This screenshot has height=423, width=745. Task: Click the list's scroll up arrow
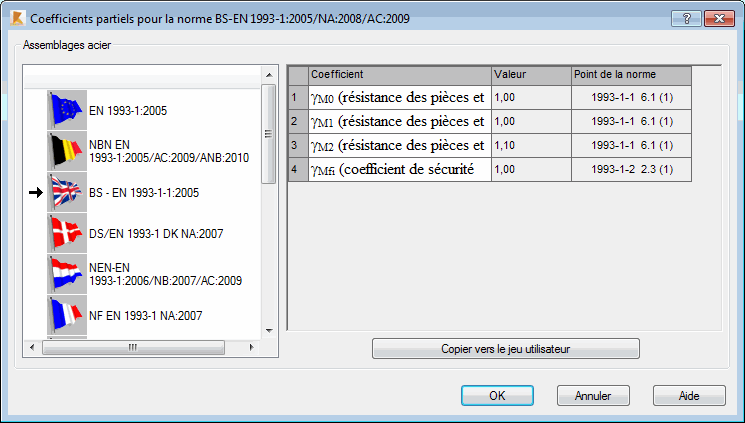pyautogui.click(x=269, y=75)
